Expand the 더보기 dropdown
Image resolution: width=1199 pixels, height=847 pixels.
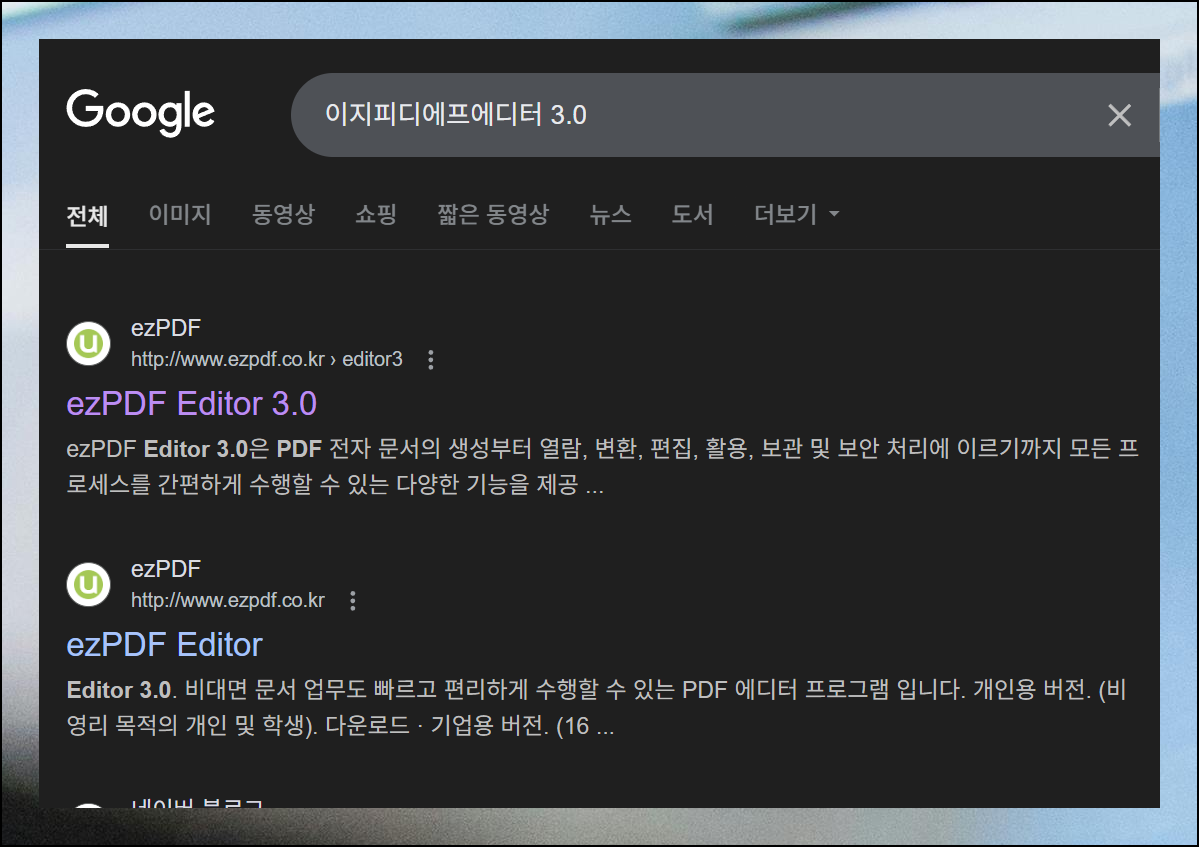point(796,214)
